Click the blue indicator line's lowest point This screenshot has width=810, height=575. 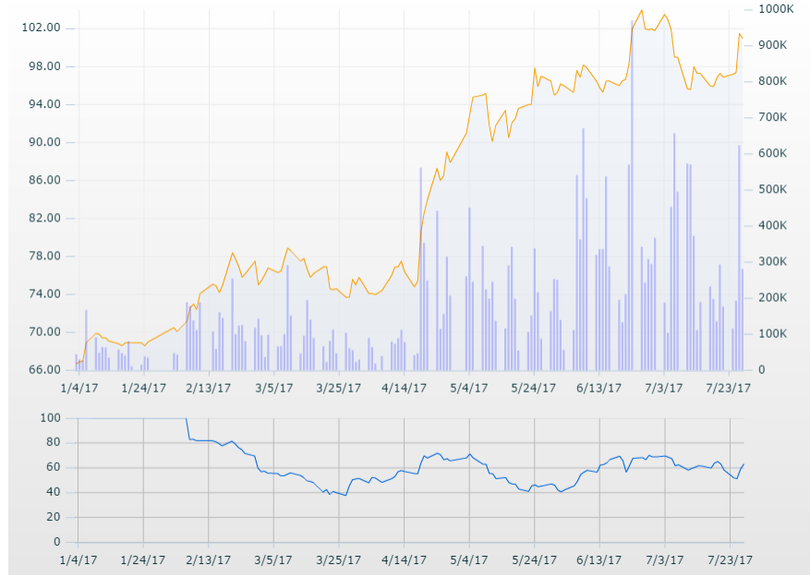[345, 495]
